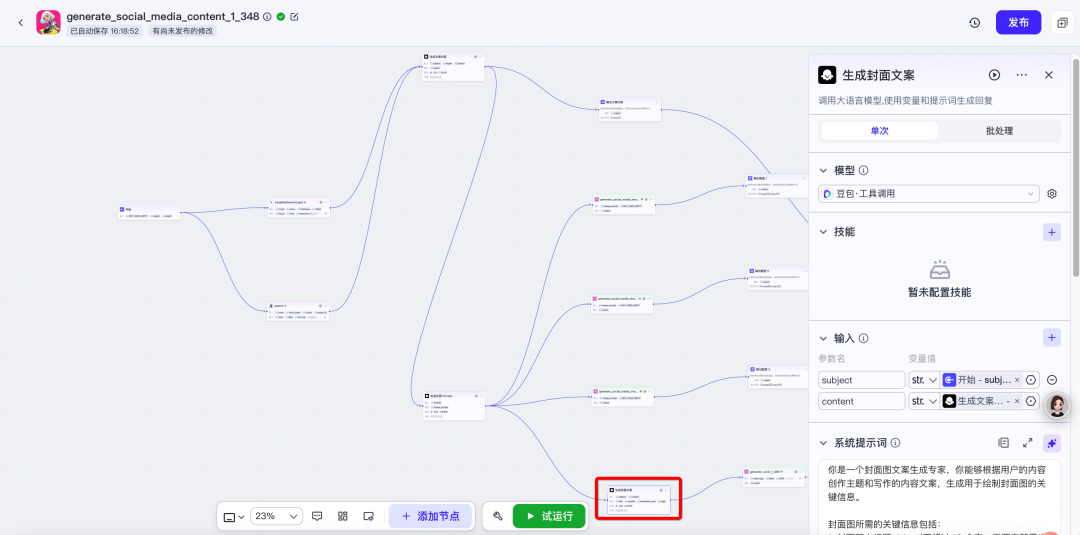
Task: Click the 发布 publish button
Action: click(x=1018, y=22)
